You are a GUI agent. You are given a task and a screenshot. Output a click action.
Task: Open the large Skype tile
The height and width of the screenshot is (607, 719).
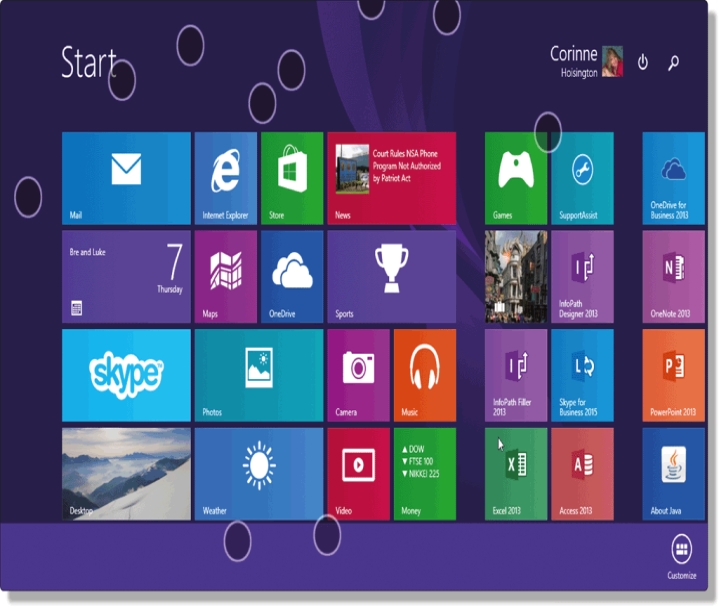pos(126,375)
